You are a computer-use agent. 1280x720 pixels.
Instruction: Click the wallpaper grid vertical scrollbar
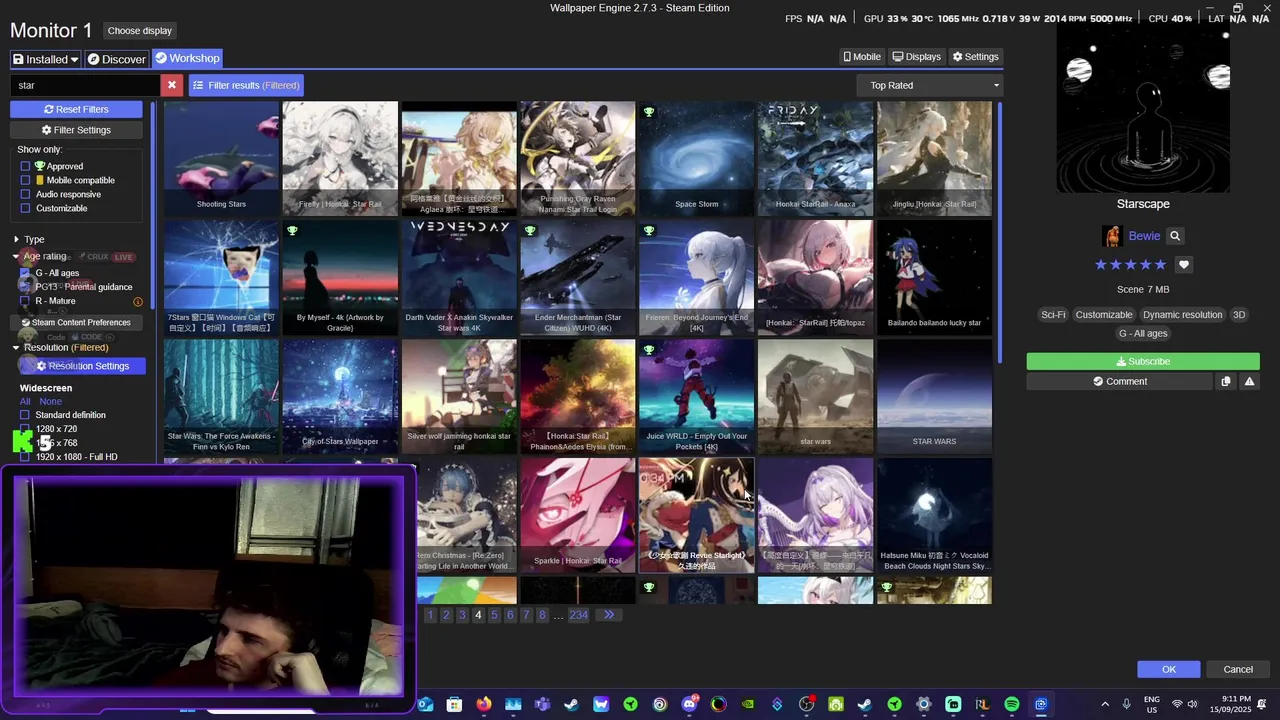999,232
